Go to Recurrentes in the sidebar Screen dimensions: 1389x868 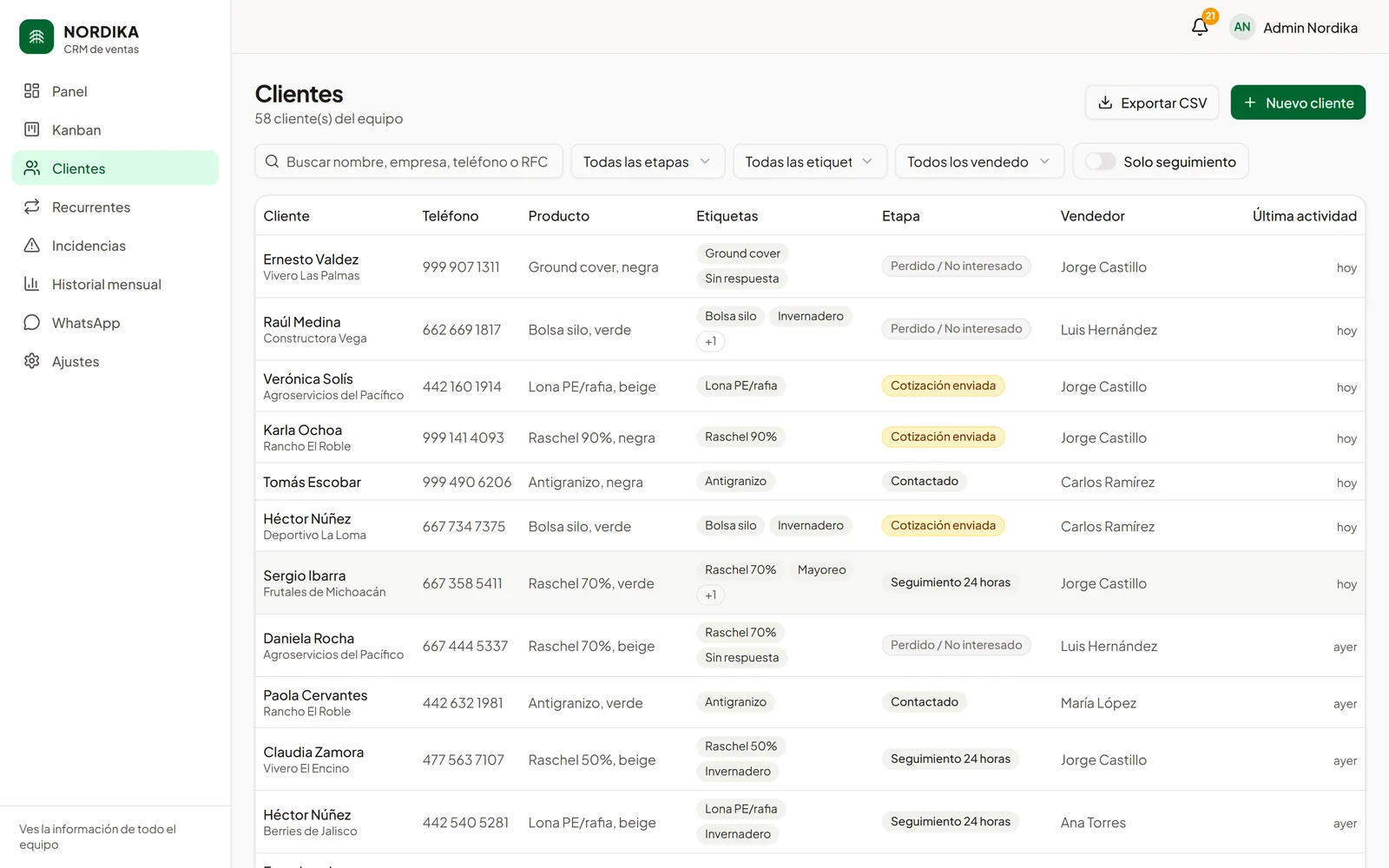[x=115, y=207]
